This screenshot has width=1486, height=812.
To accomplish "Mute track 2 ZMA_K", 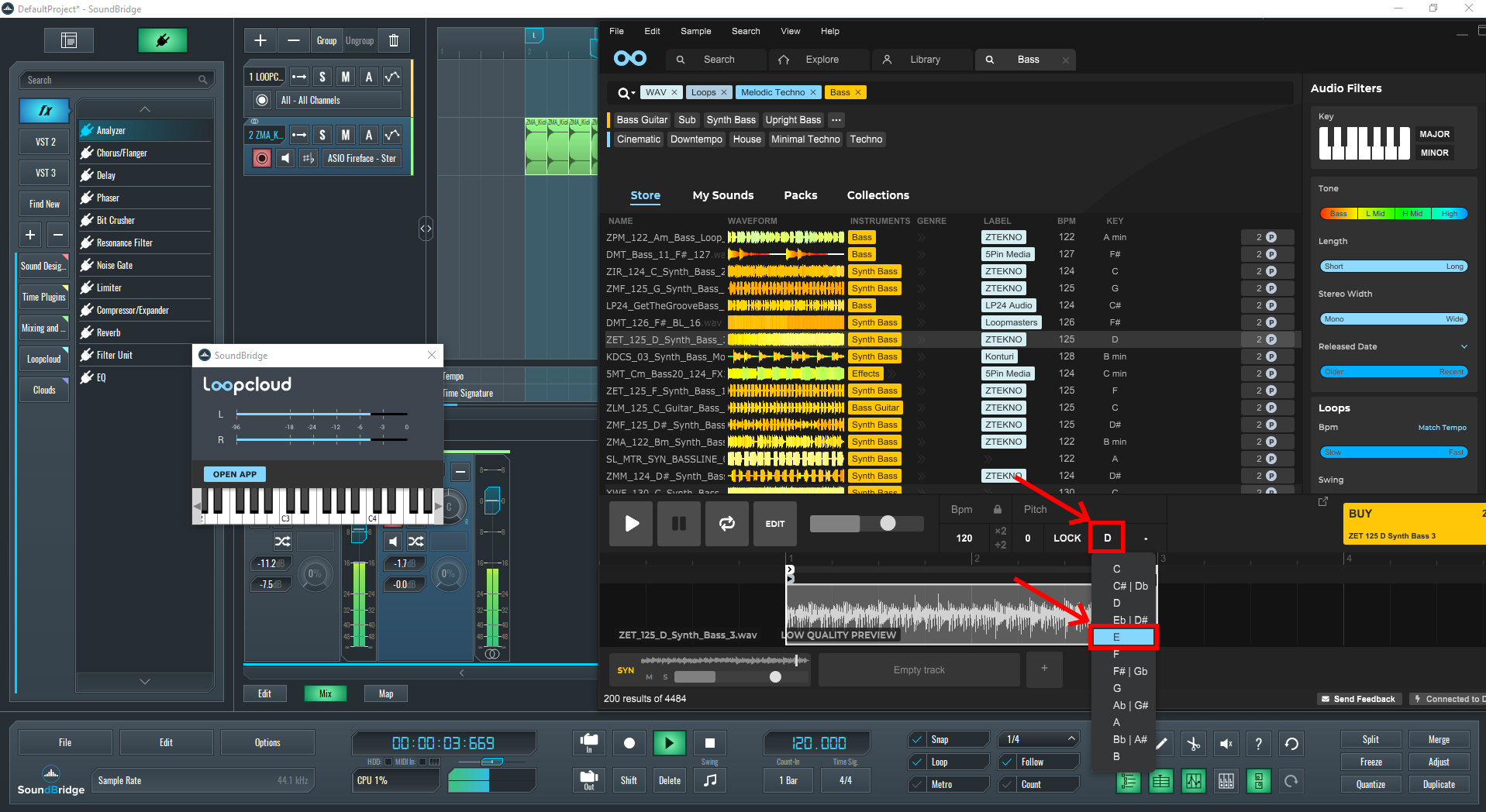I will 346,135.
